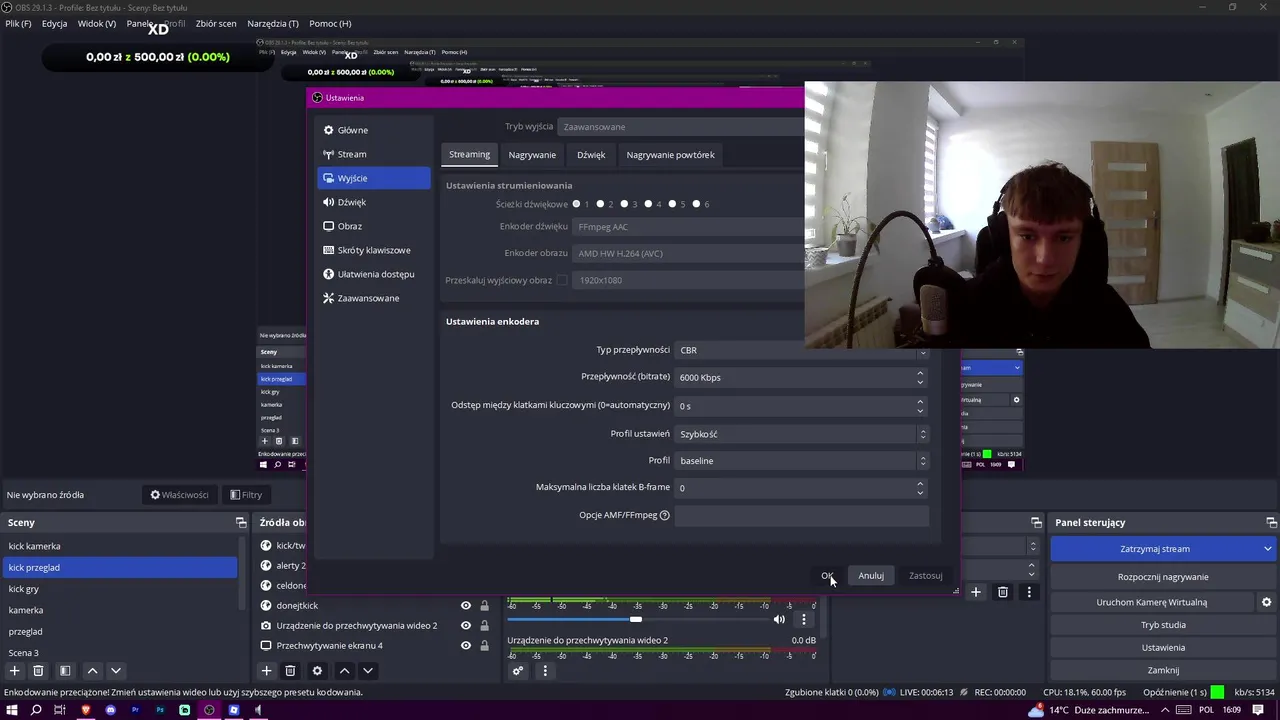Viewport: 1280px width, 720px height.
Task: Select audio track 2 radio button
Action: click(x=600, y=204)
